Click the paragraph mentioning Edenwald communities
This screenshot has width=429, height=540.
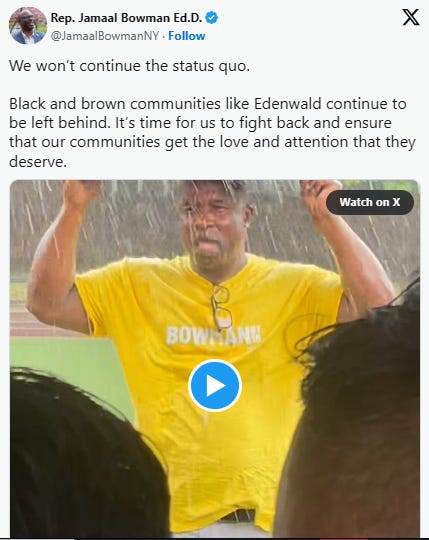click(x=212, y=133)
